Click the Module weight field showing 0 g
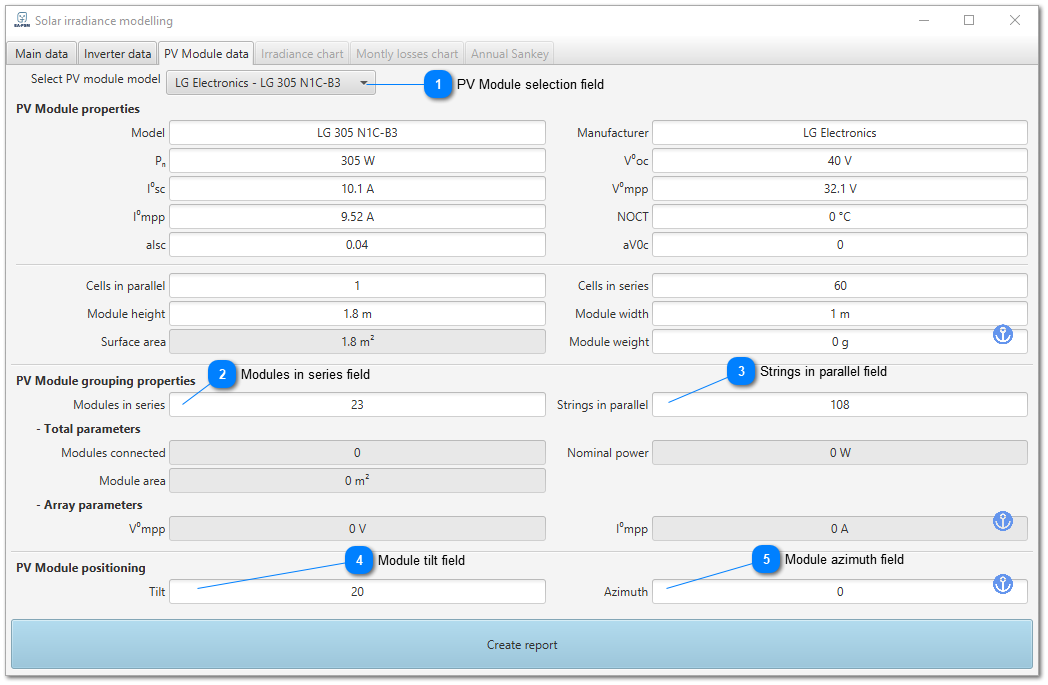The height and width of the screenshot is (685, 1048). click(x=840, y=341)
